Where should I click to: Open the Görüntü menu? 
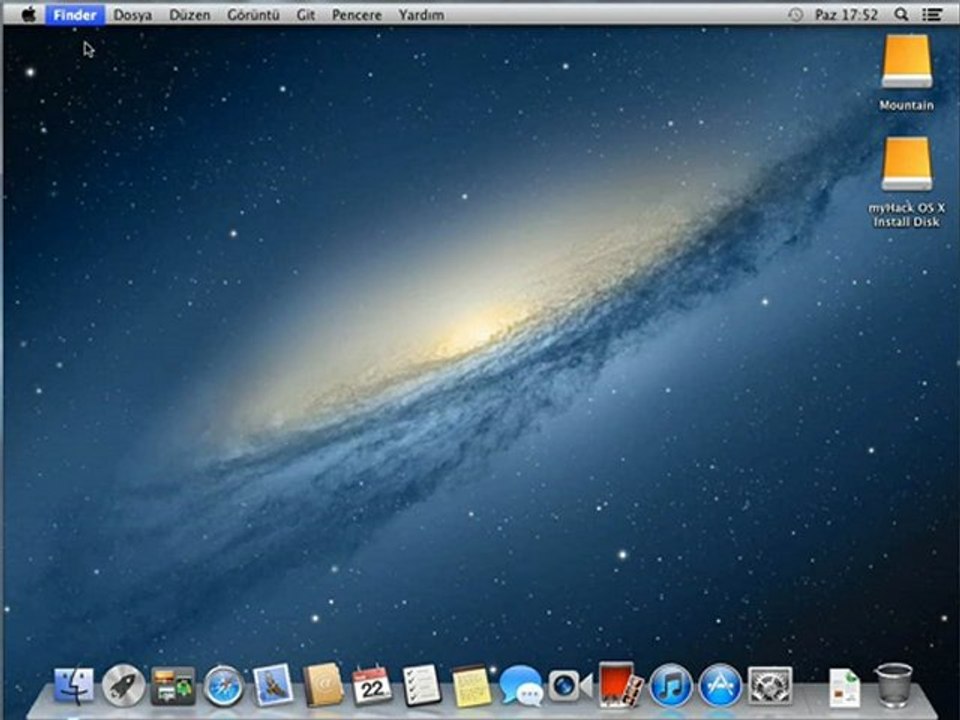[253, 15]
